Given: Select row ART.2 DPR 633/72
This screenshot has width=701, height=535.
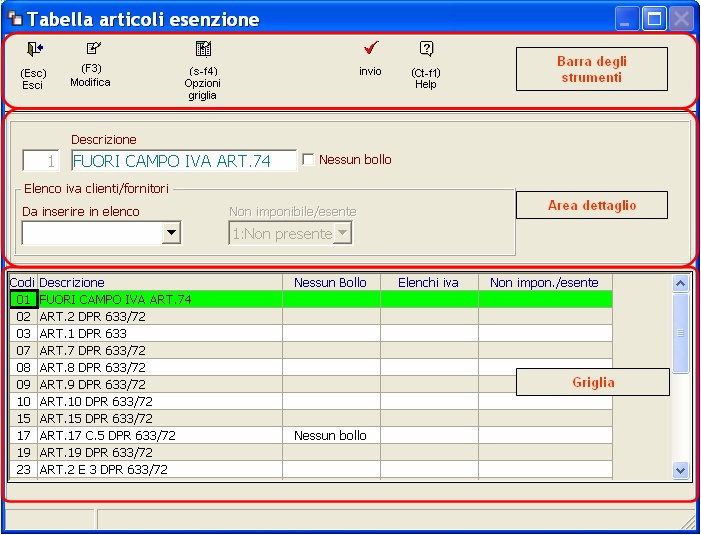Looking at the screenshot, I should click(x=311, y=316).
